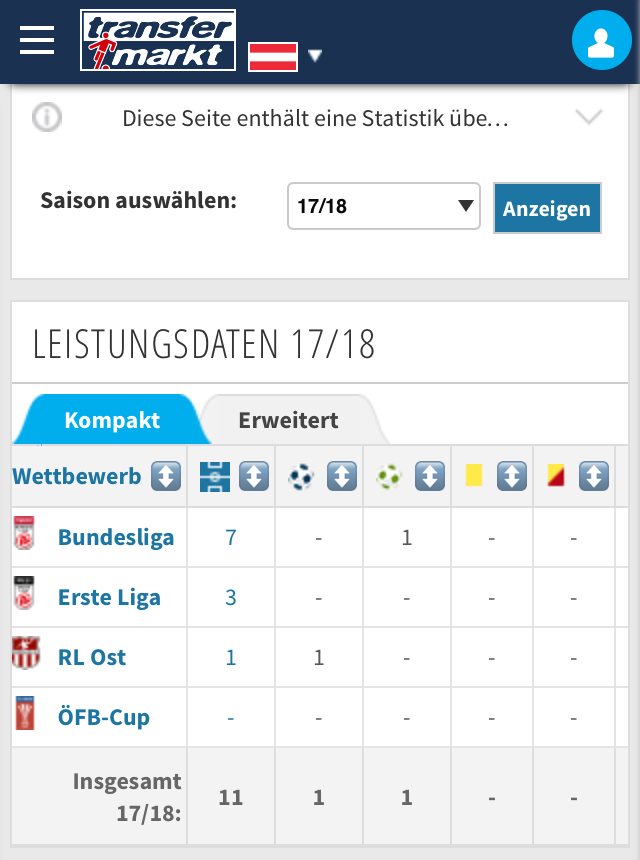Click the Transfermarkt logo
This screenshot has width=640, height=860.
click(x=158, y=40)
